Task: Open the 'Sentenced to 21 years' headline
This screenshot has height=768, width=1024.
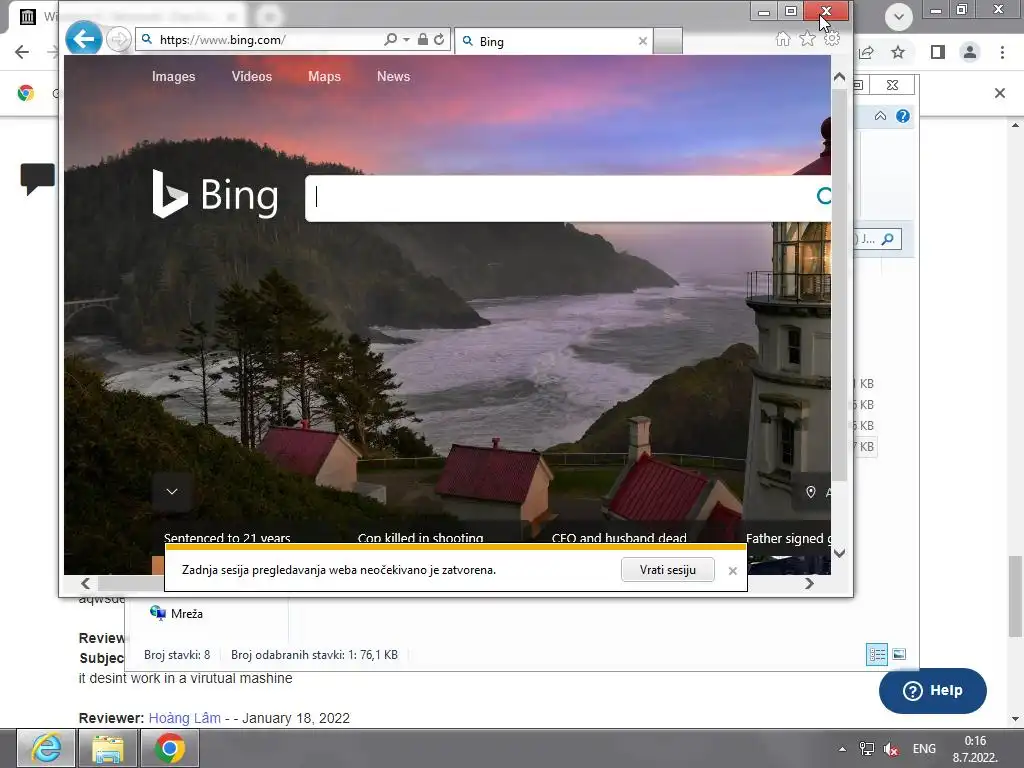Action: click(227, 538)
